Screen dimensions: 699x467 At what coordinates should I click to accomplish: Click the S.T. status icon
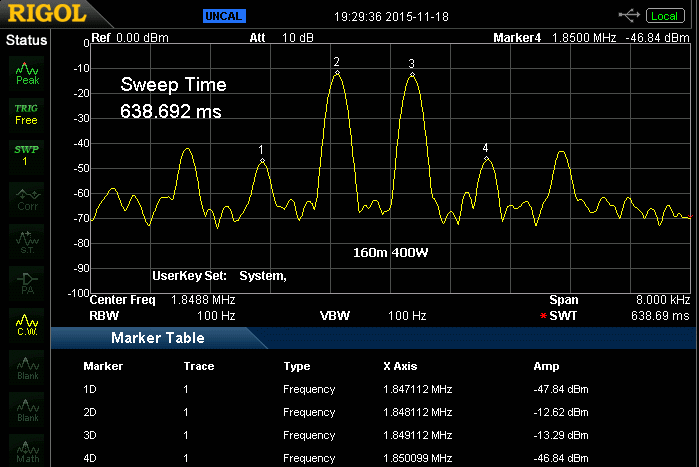27,240
